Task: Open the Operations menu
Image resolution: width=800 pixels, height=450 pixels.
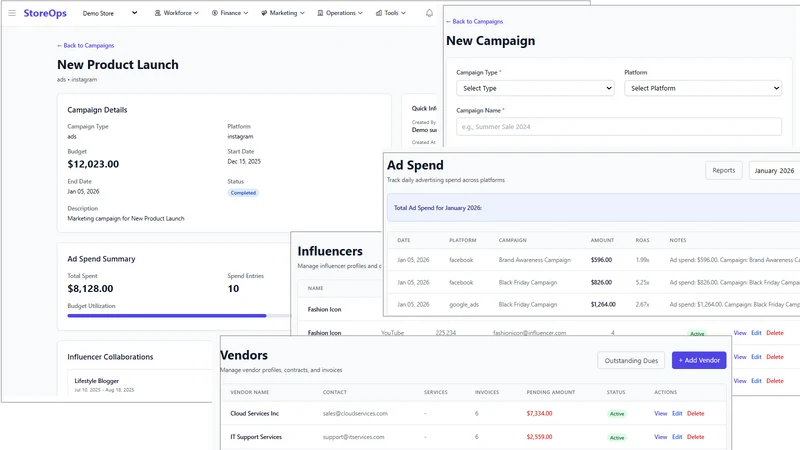Action: click(340, 13)
